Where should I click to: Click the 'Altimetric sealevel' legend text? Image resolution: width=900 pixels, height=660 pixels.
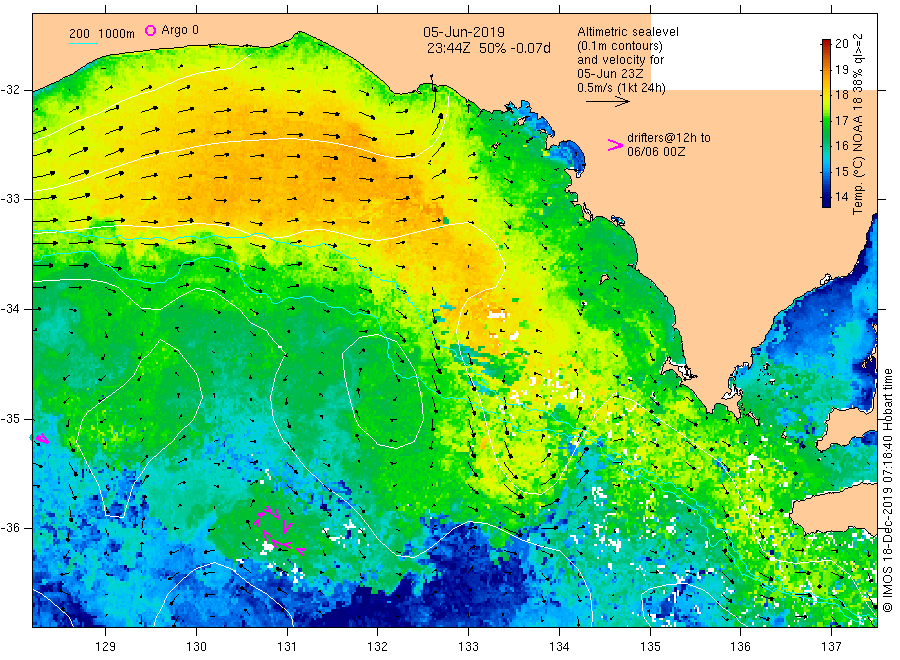[x=628, y=32]
